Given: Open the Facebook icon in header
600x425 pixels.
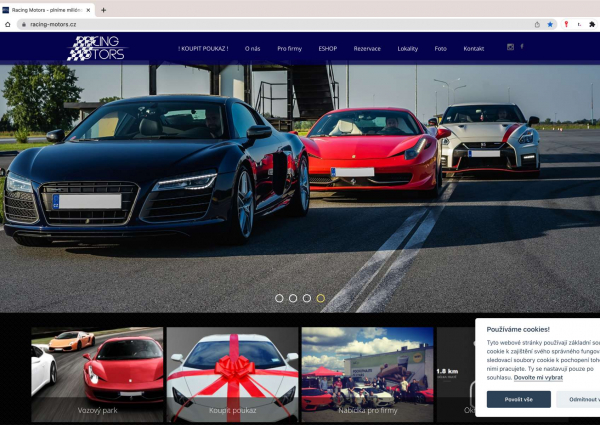Looking at the screenshot, I should pos(522,47).
